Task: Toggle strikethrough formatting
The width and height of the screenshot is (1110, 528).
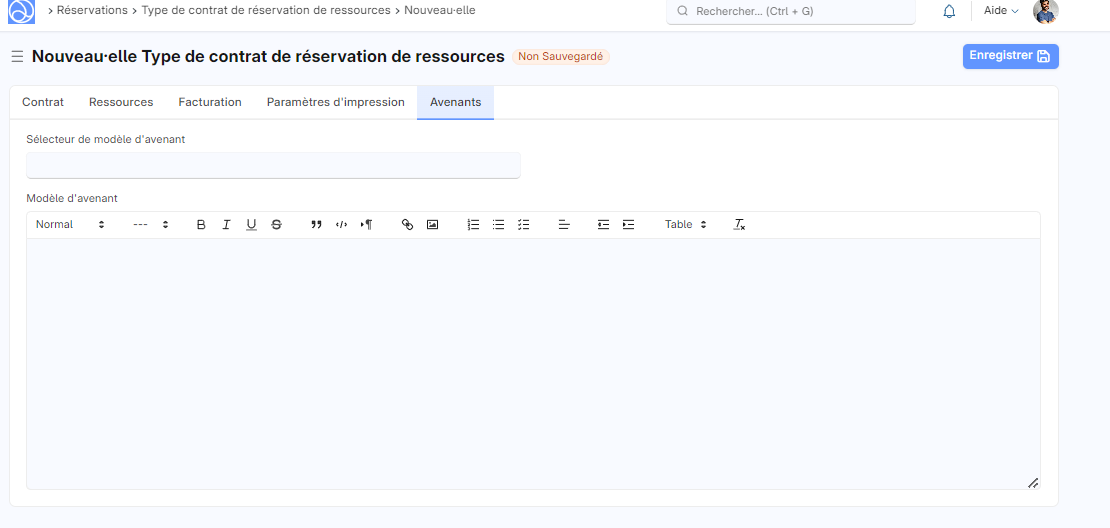Action: click(x=276, y=224)
